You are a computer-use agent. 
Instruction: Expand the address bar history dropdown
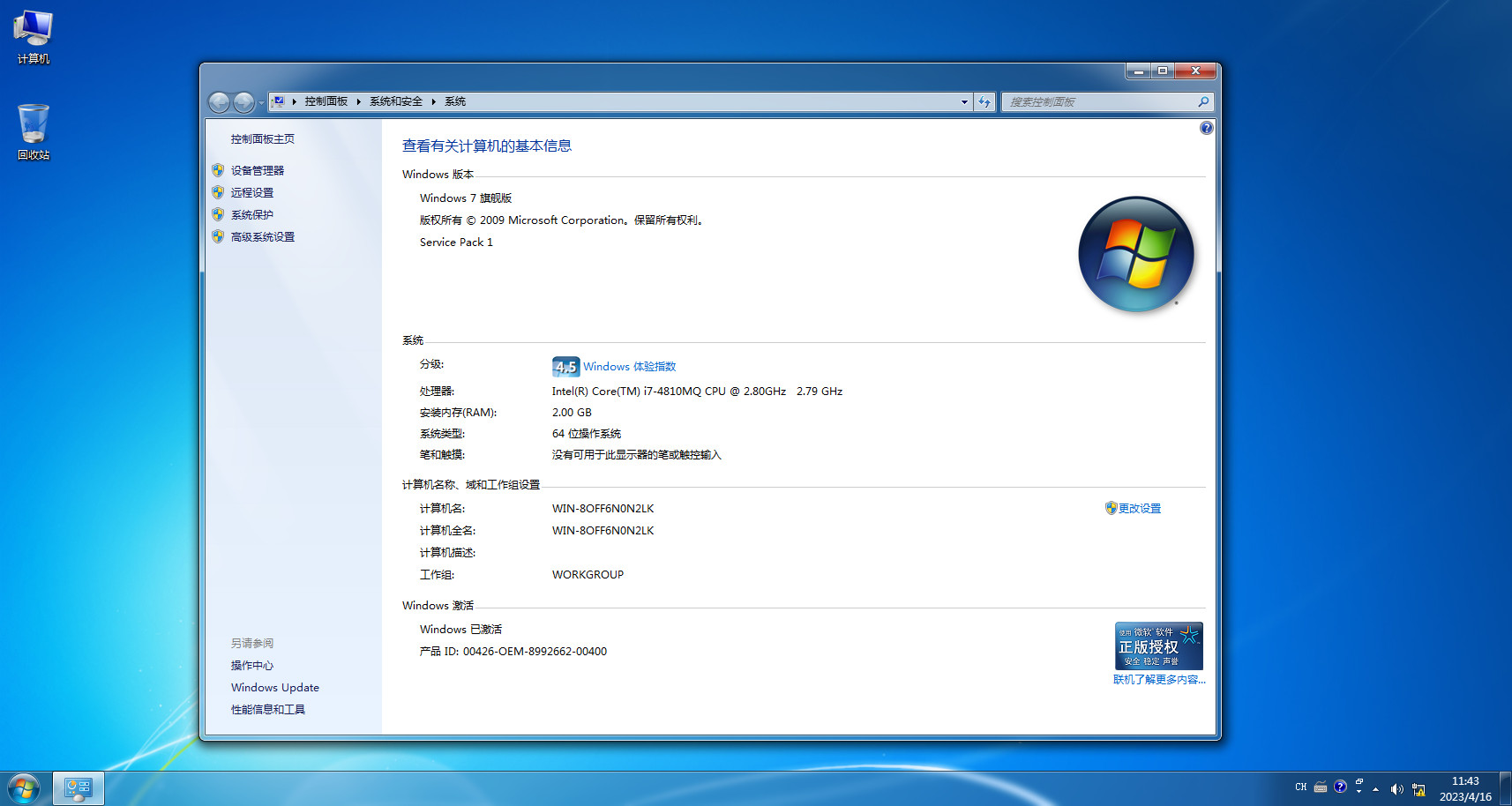click(x=963, y=102)
